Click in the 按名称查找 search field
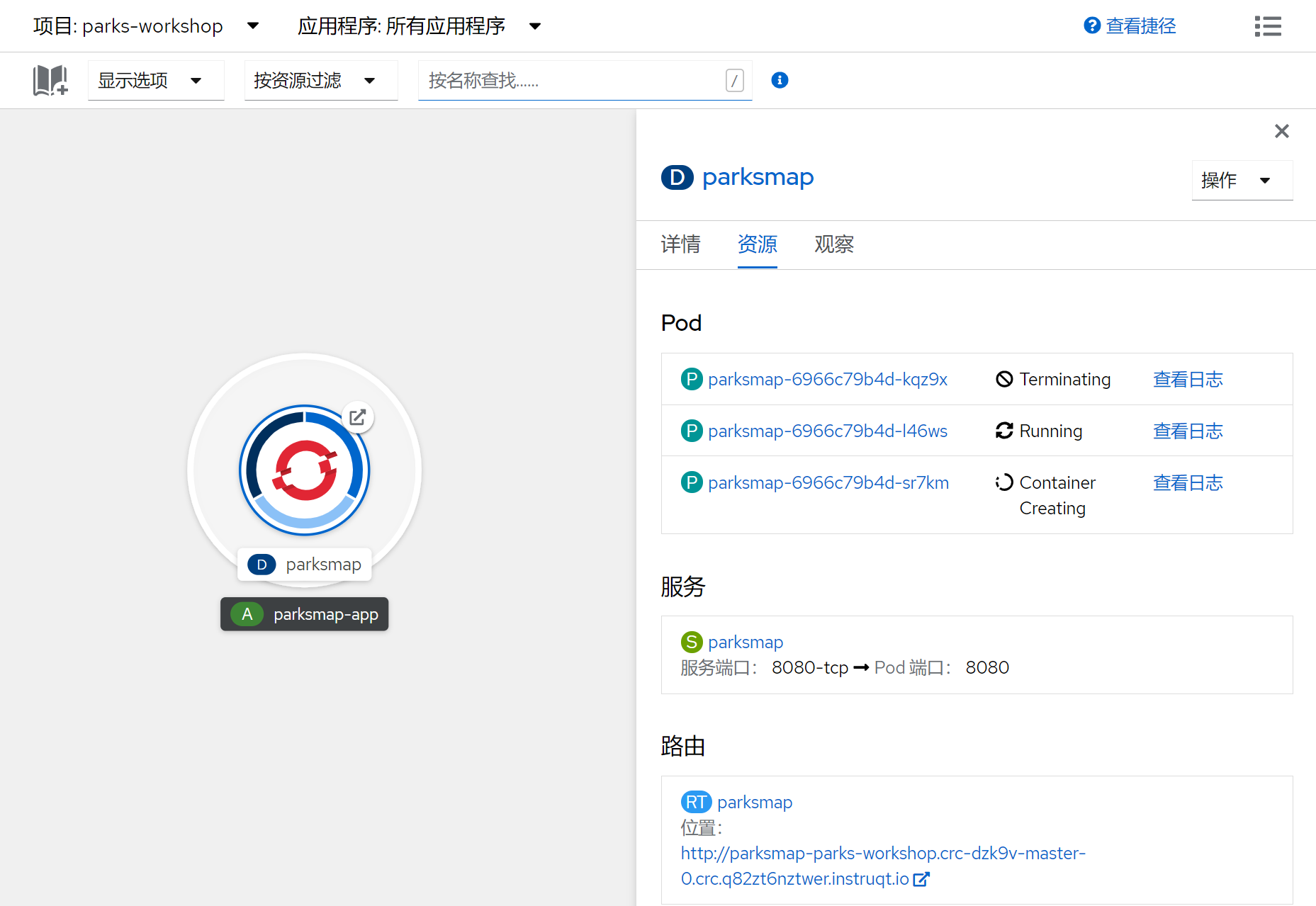The width and height of the screenshot is (1316, 906). click(567, 80)
